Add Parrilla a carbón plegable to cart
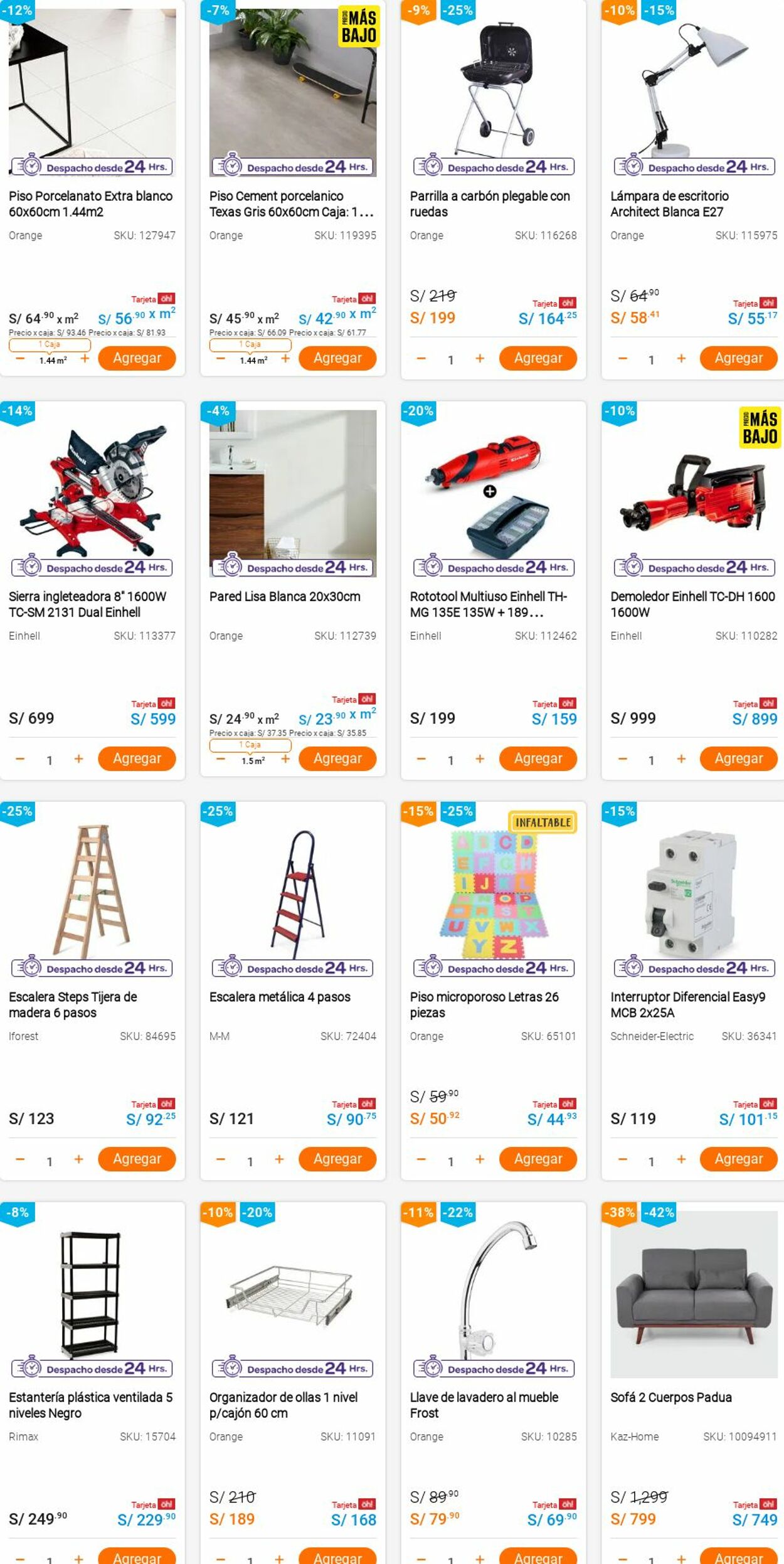The image size is (784, 1564). coord(538,358)
